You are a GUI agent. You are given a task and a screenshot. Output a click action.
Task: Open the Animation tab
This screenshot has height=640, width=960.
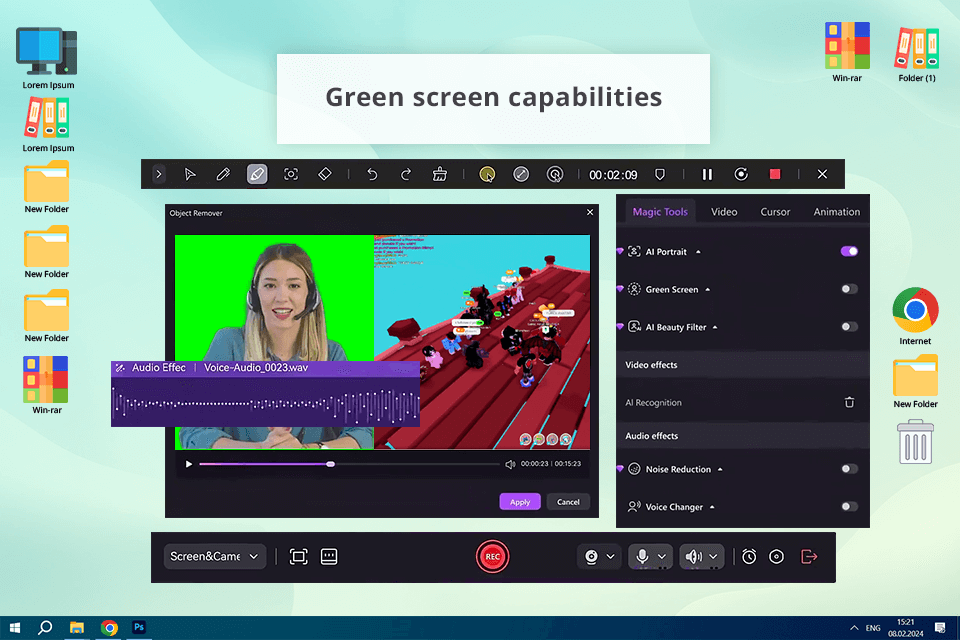pos(836,212)
